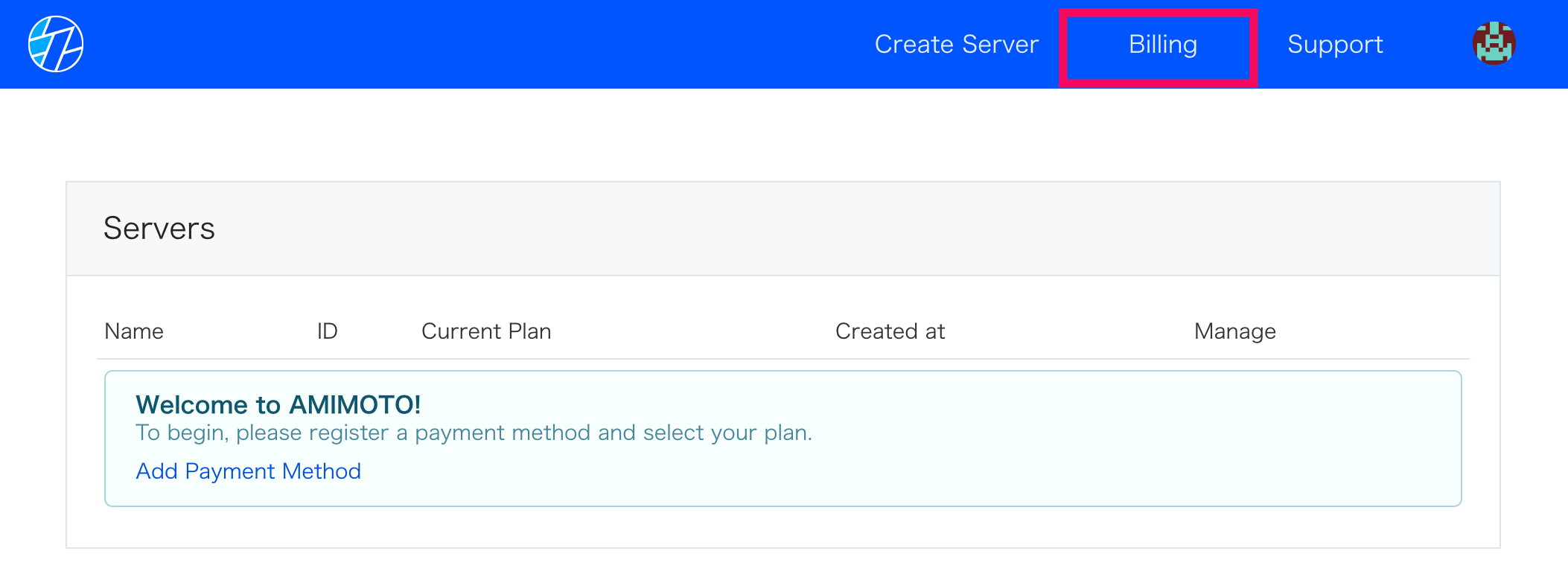Click the Created at column header
1568x586 pixels.
click(890, 331)
